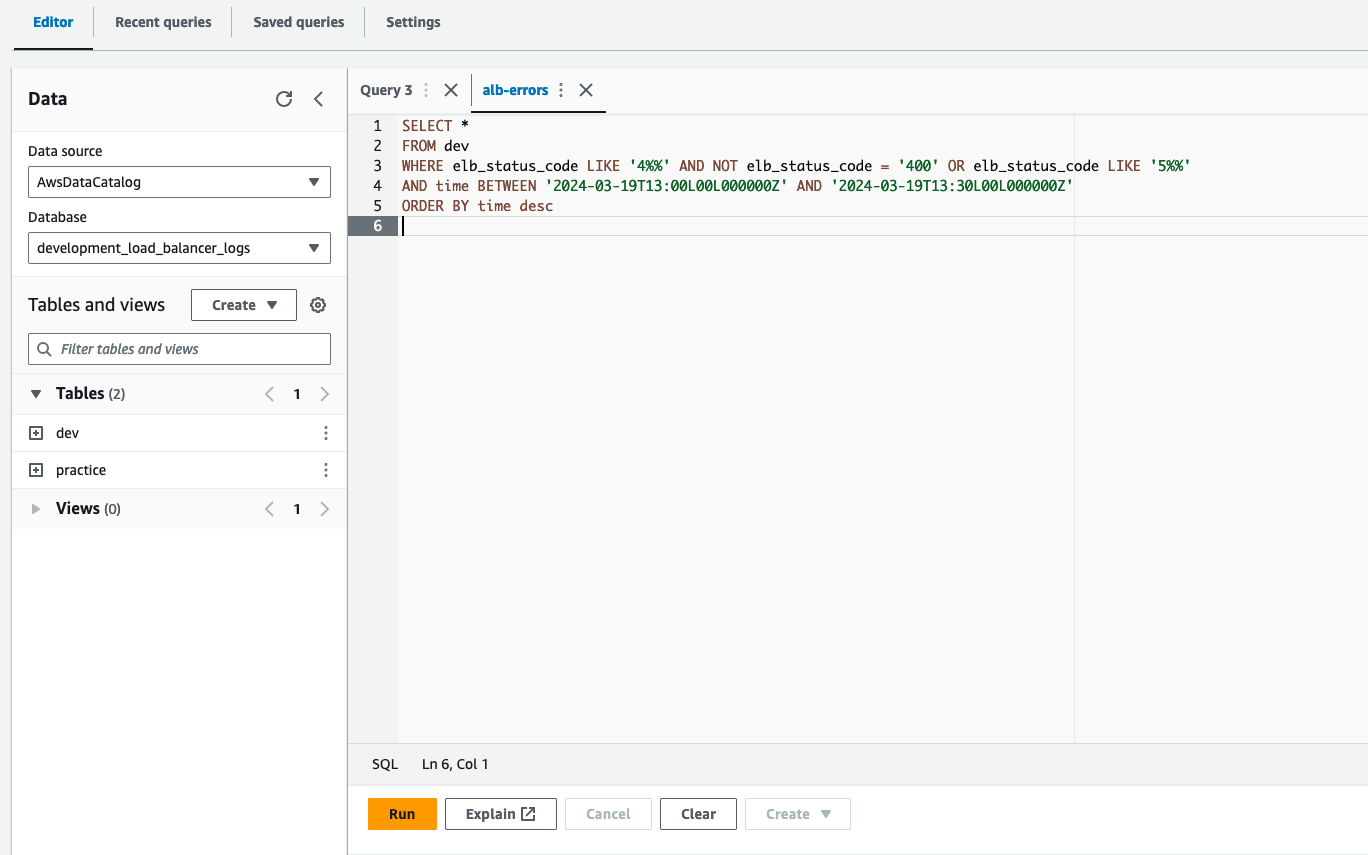Expand the practice table columns
The image size is (1368, 855).
(x=36, y=470)
